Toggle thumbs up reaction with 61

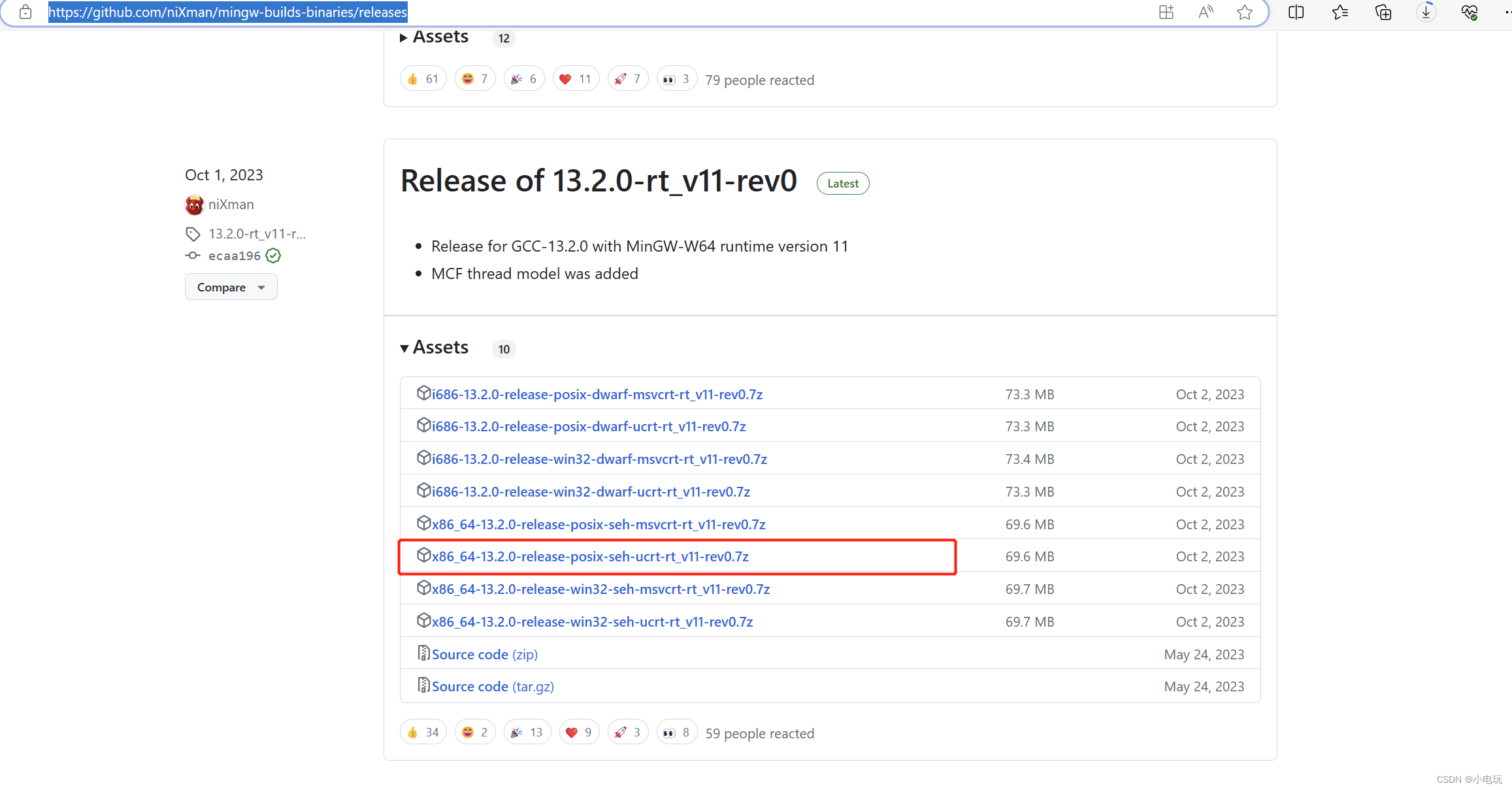point(423,79)
